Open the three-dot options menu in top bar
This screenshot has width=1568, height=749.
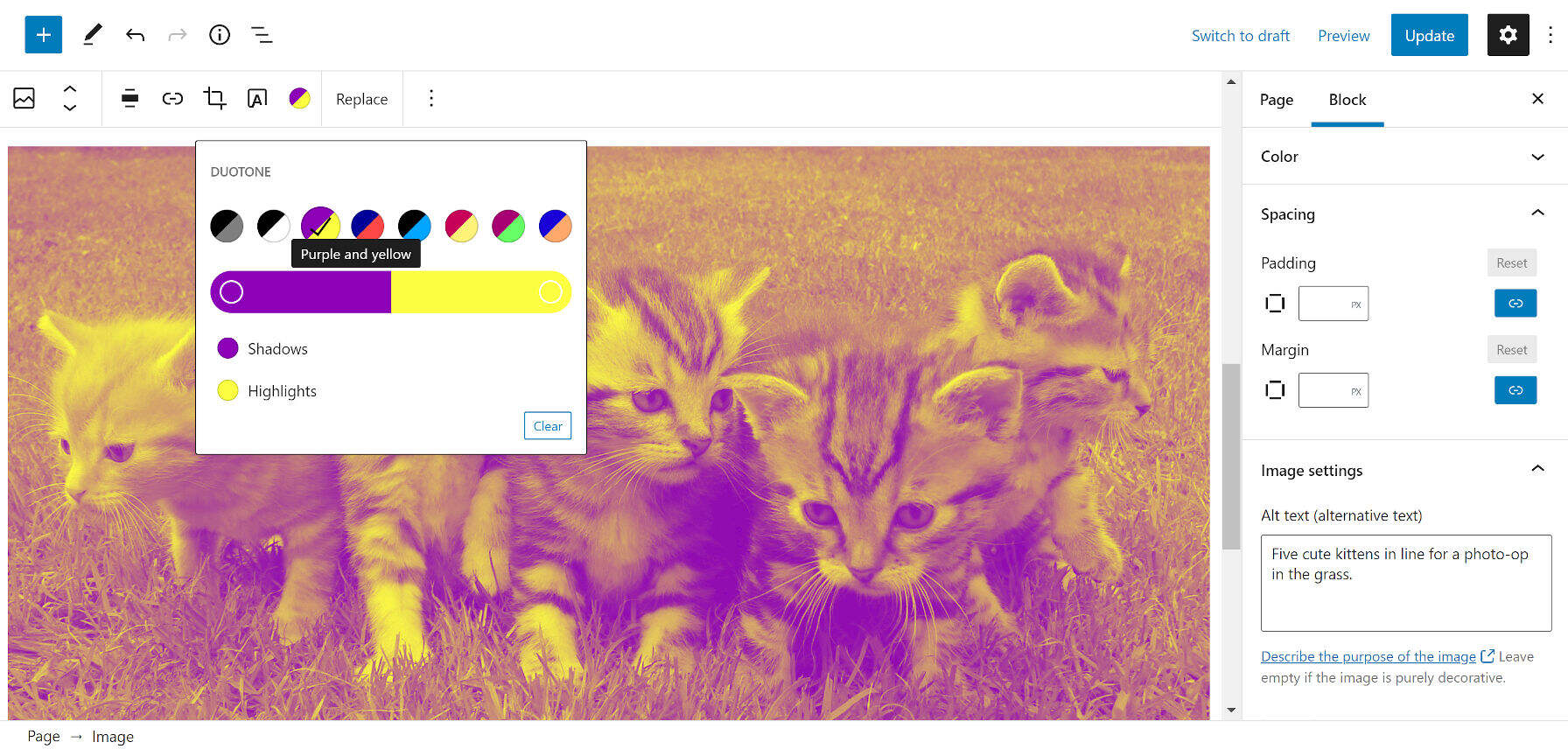(x=1550, y=35)
